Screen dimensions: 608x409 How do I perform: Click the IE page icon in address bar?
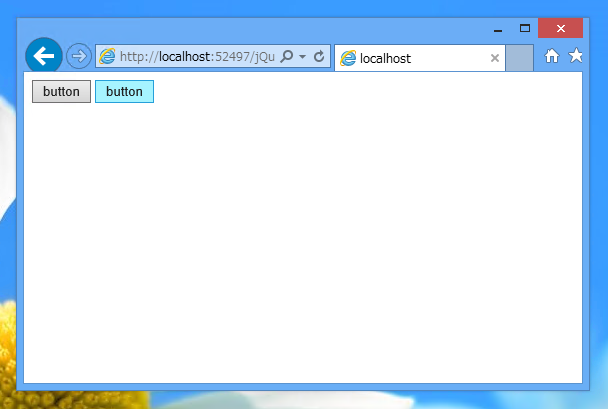point(107,57)
